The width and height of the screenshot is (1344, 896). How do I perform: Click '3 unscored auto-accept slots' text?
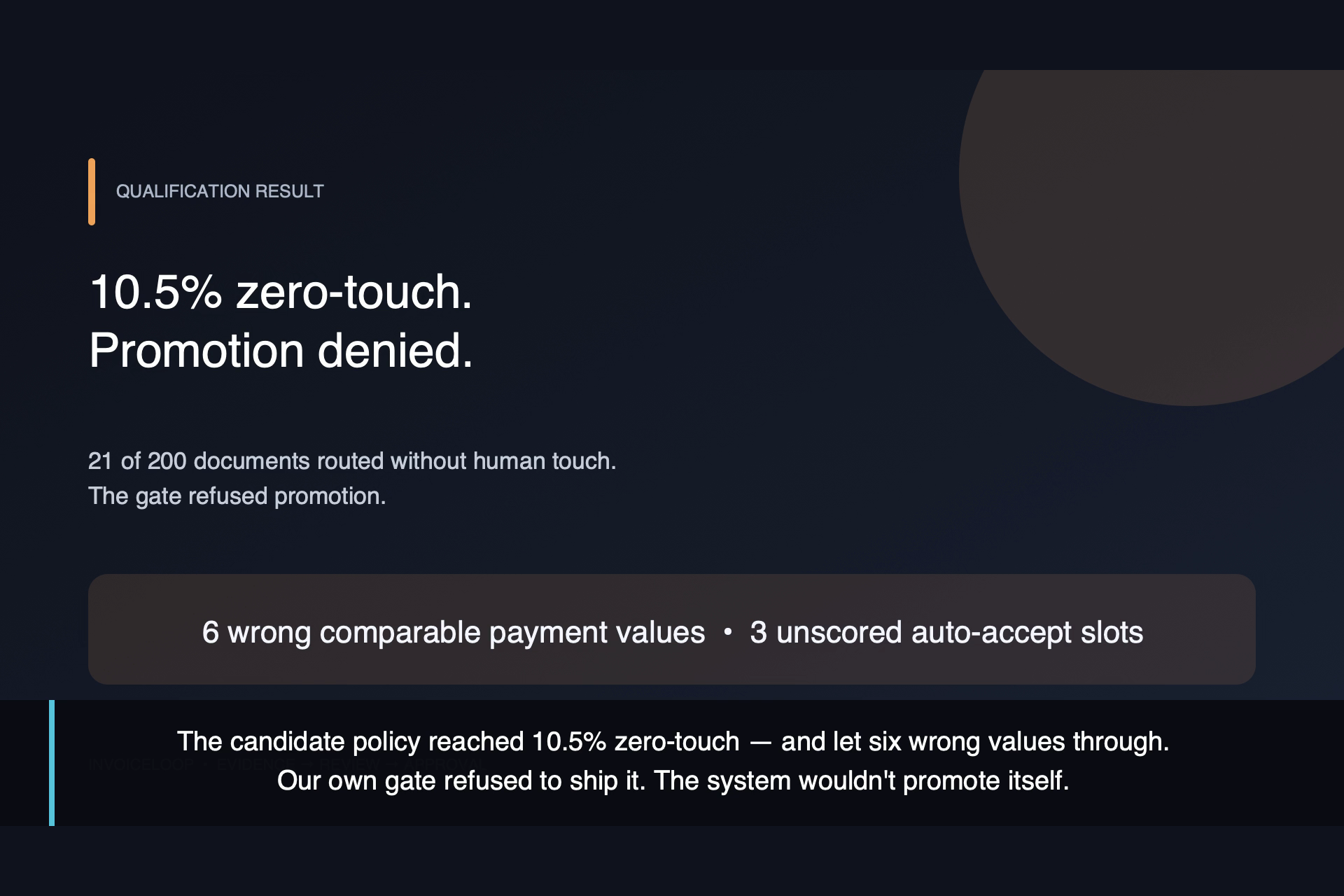point(946,632)
